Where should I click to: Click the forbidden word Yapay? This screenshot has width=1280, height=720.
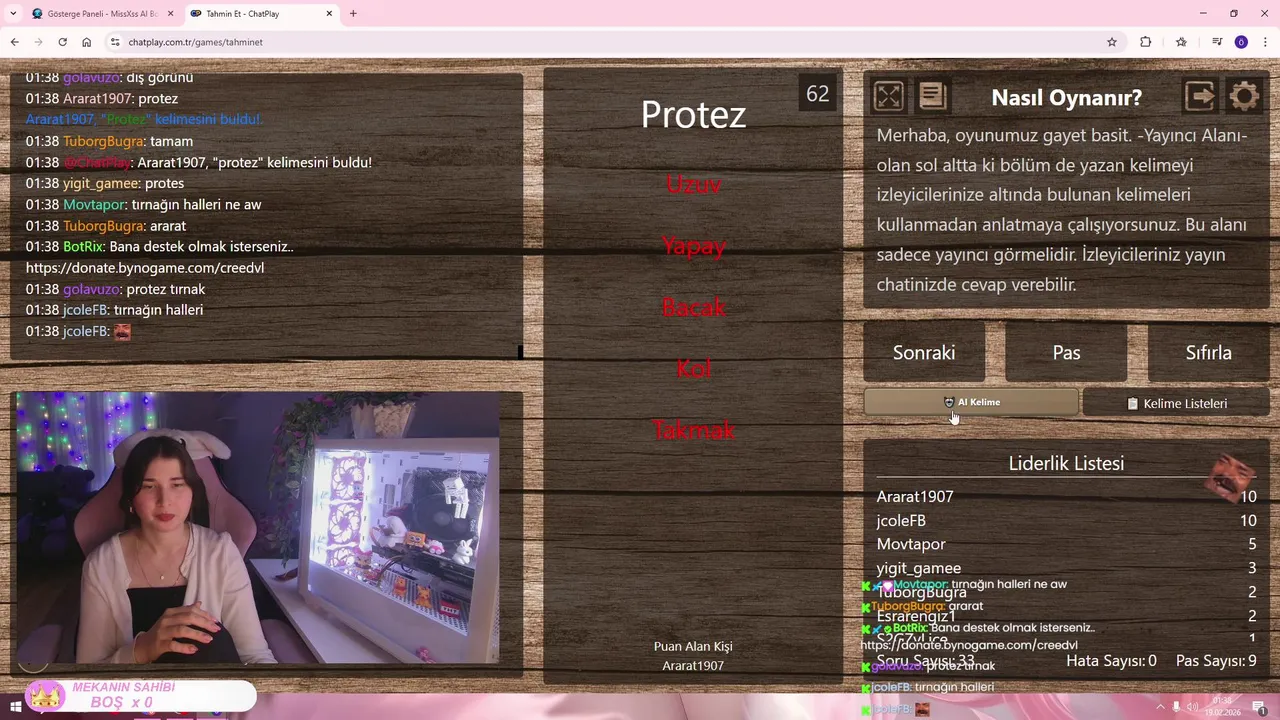693,246
